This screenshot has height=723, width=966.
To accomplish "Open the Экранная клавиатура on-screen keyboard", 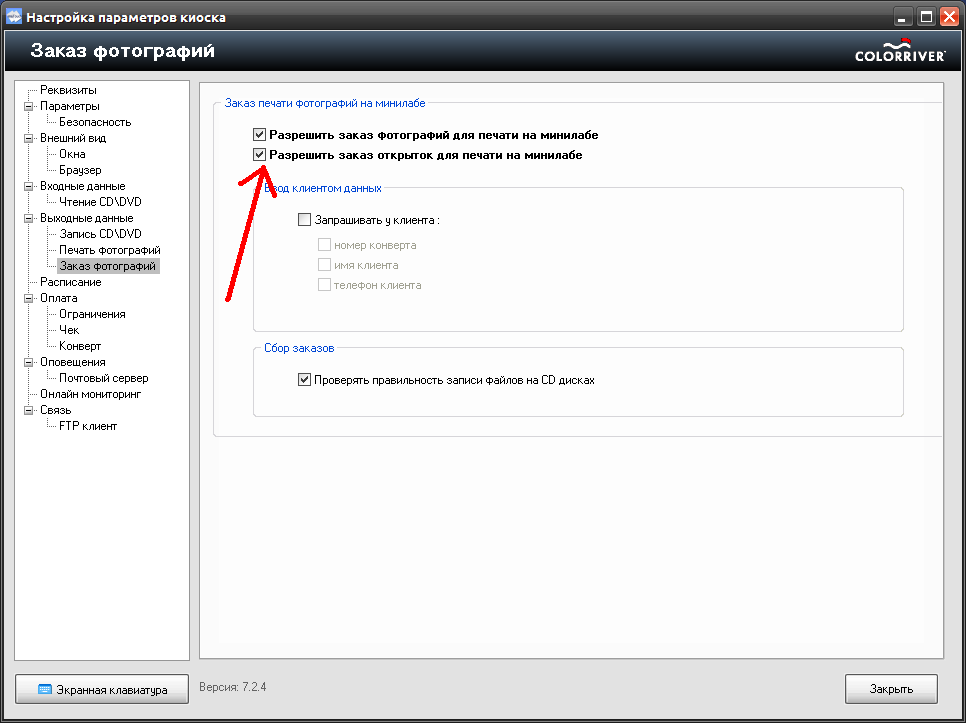I will 102,689.
